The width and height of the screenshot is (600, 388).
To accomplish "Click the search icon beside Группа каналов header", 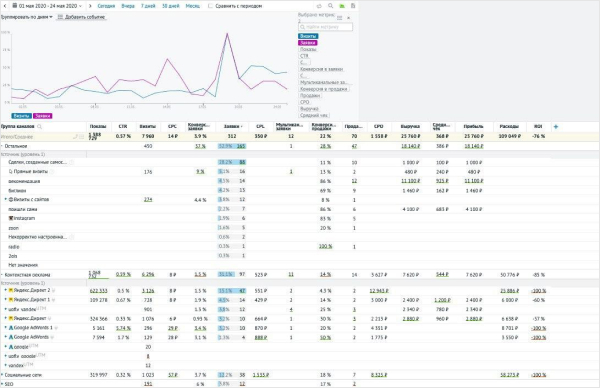I will coord(39,127).
